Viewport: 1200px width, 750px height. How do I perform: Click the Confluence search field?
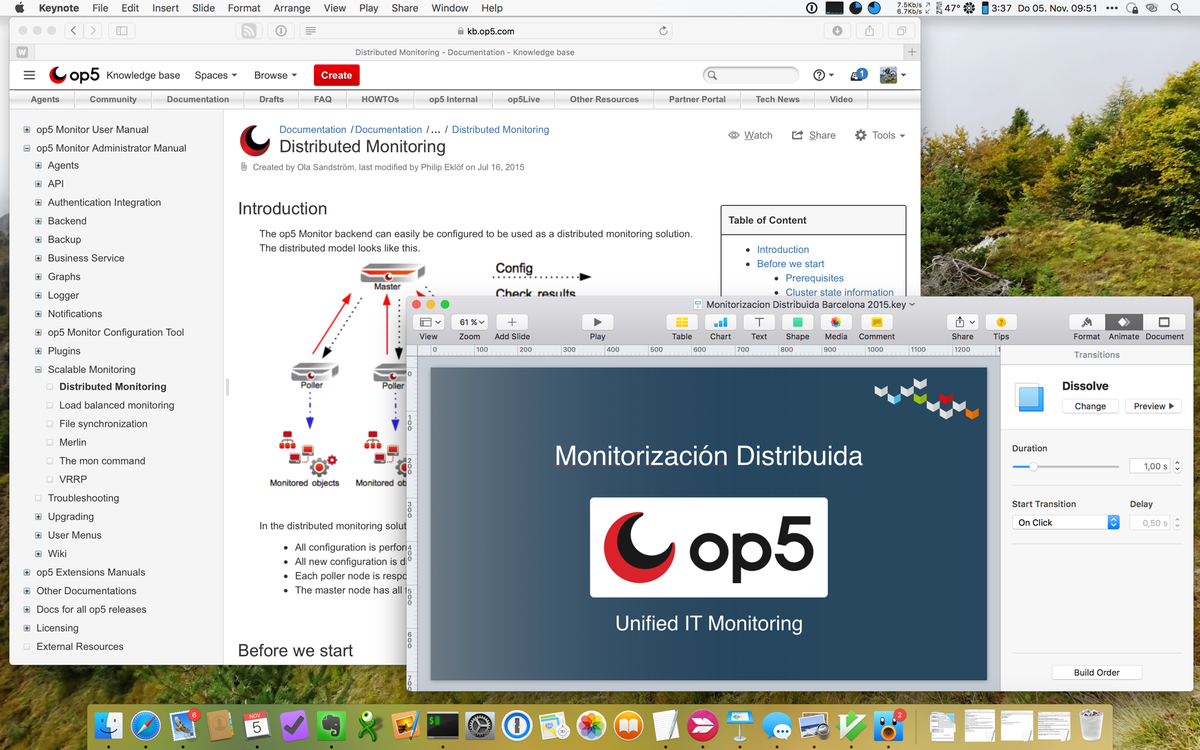click(750, 74)
